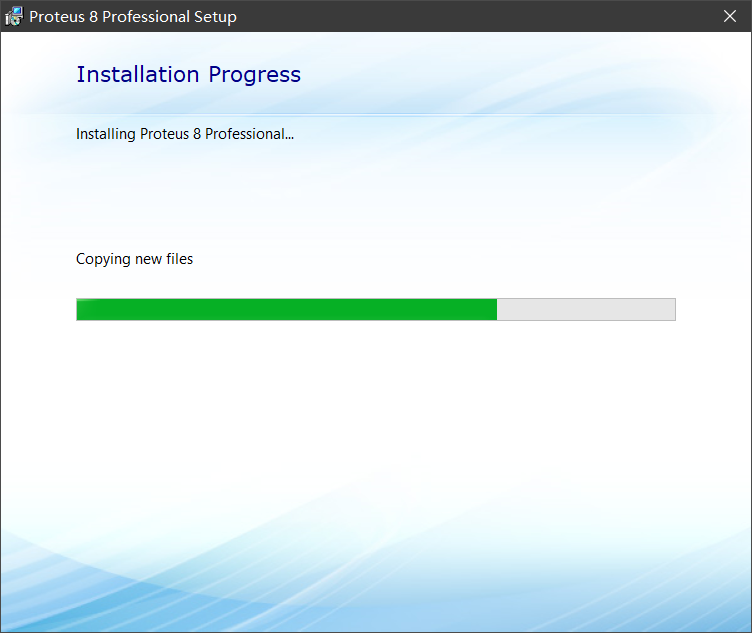Click the Proteus setup installer icon in title bar
Screen dimensions: 752x633
13,16
